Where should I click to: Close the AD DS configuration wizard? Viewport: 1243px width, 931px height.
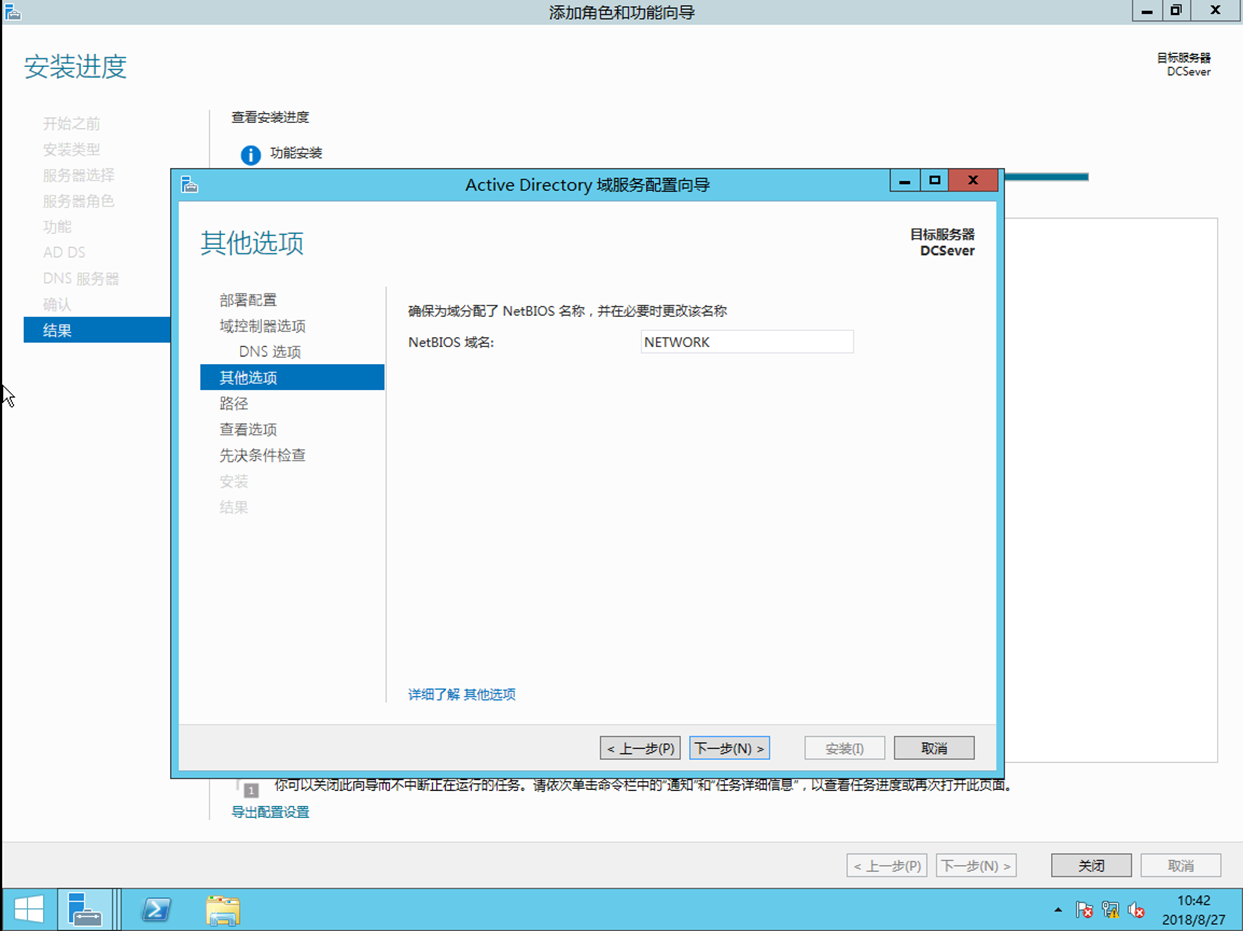973,181
